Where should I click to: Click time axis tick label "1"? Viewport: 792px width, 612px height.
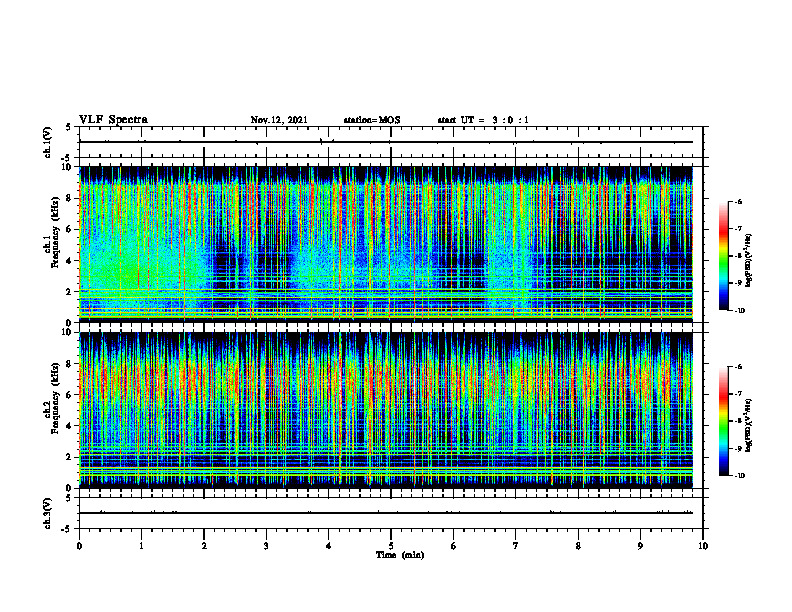pyautogui.click(x=141, y=546)
